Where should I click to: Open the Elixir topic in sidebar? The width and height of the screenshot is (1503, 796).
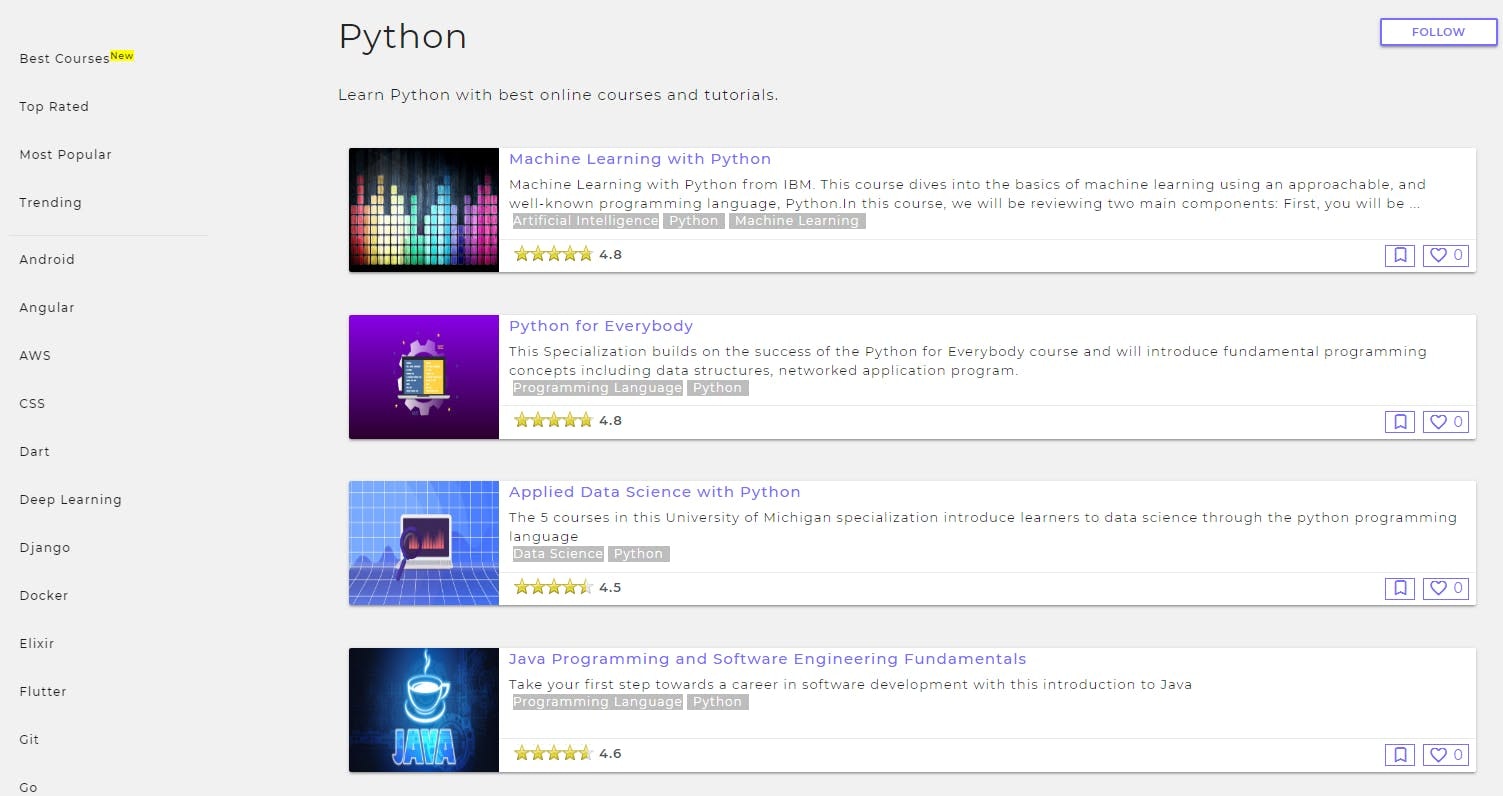pos(37,643)
